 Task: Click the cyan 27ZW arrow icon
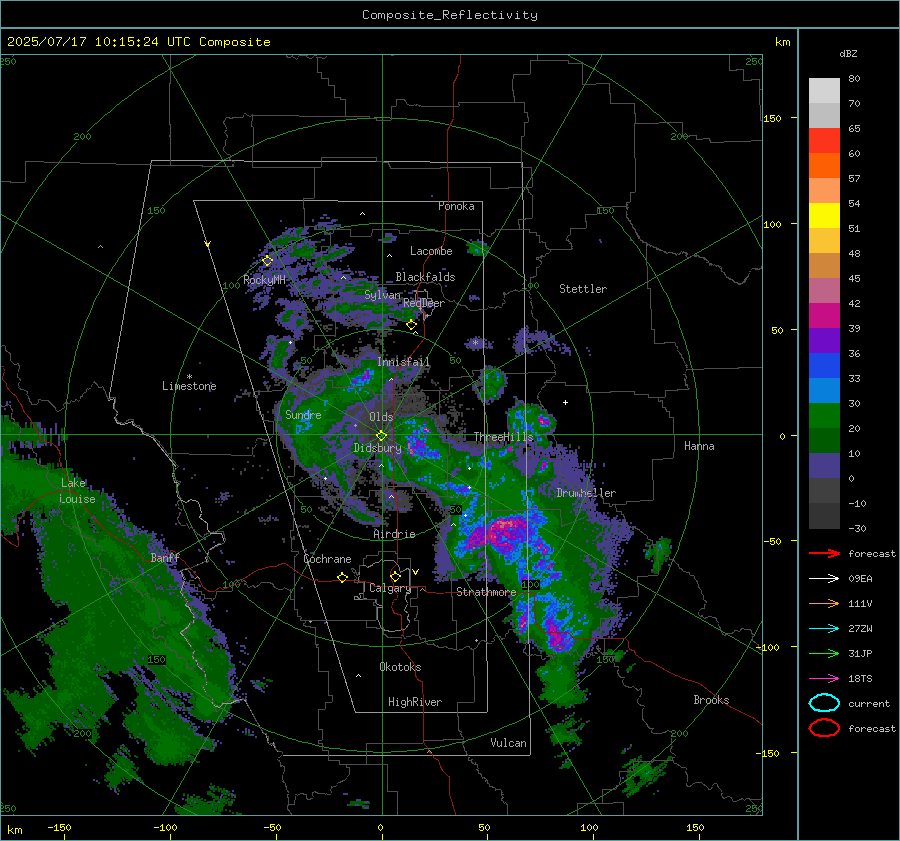click(x=824, y=629)
